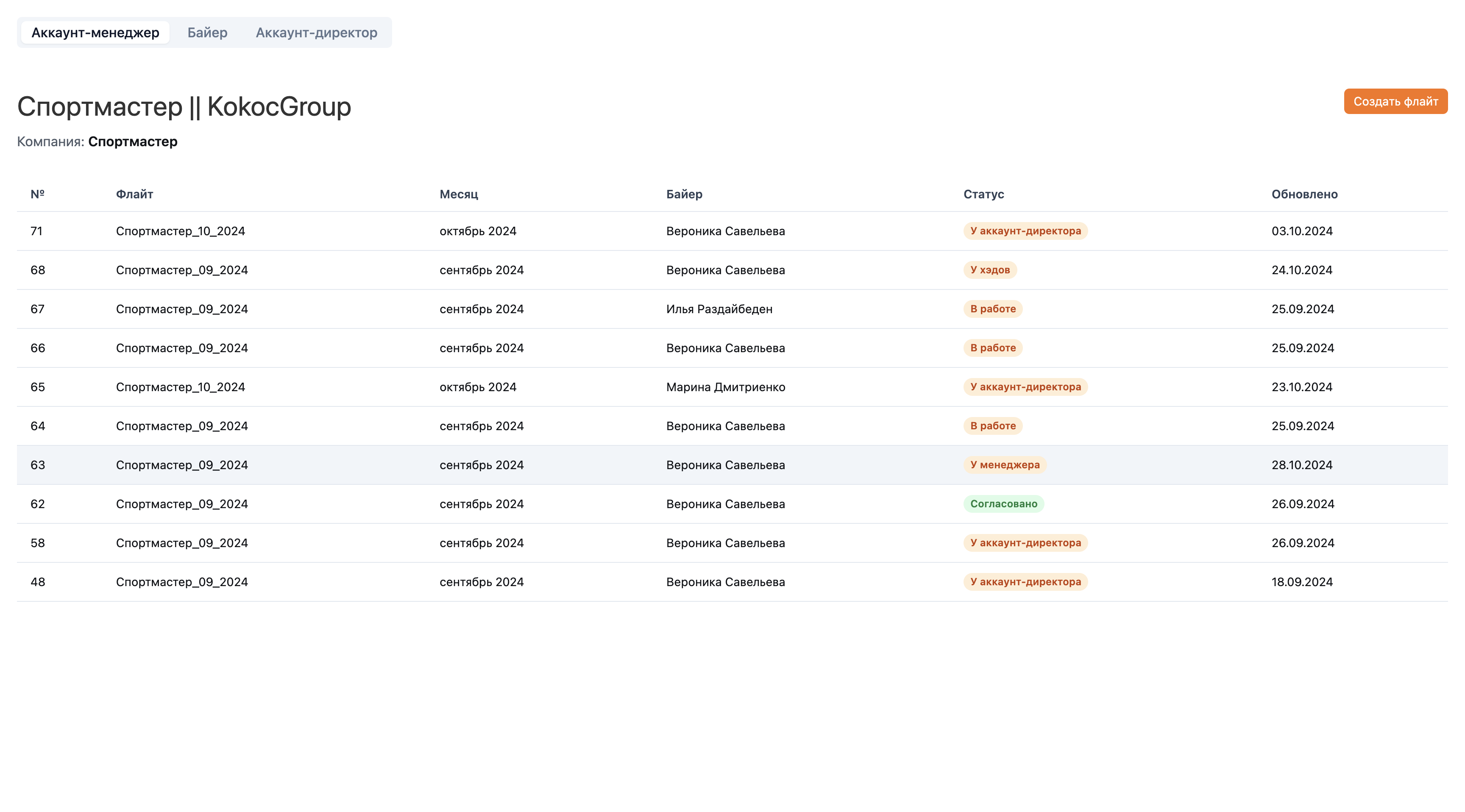Click date 26.09.2024 in row 62
The image size is (1465, 812).
click(x=1303, y=504)
